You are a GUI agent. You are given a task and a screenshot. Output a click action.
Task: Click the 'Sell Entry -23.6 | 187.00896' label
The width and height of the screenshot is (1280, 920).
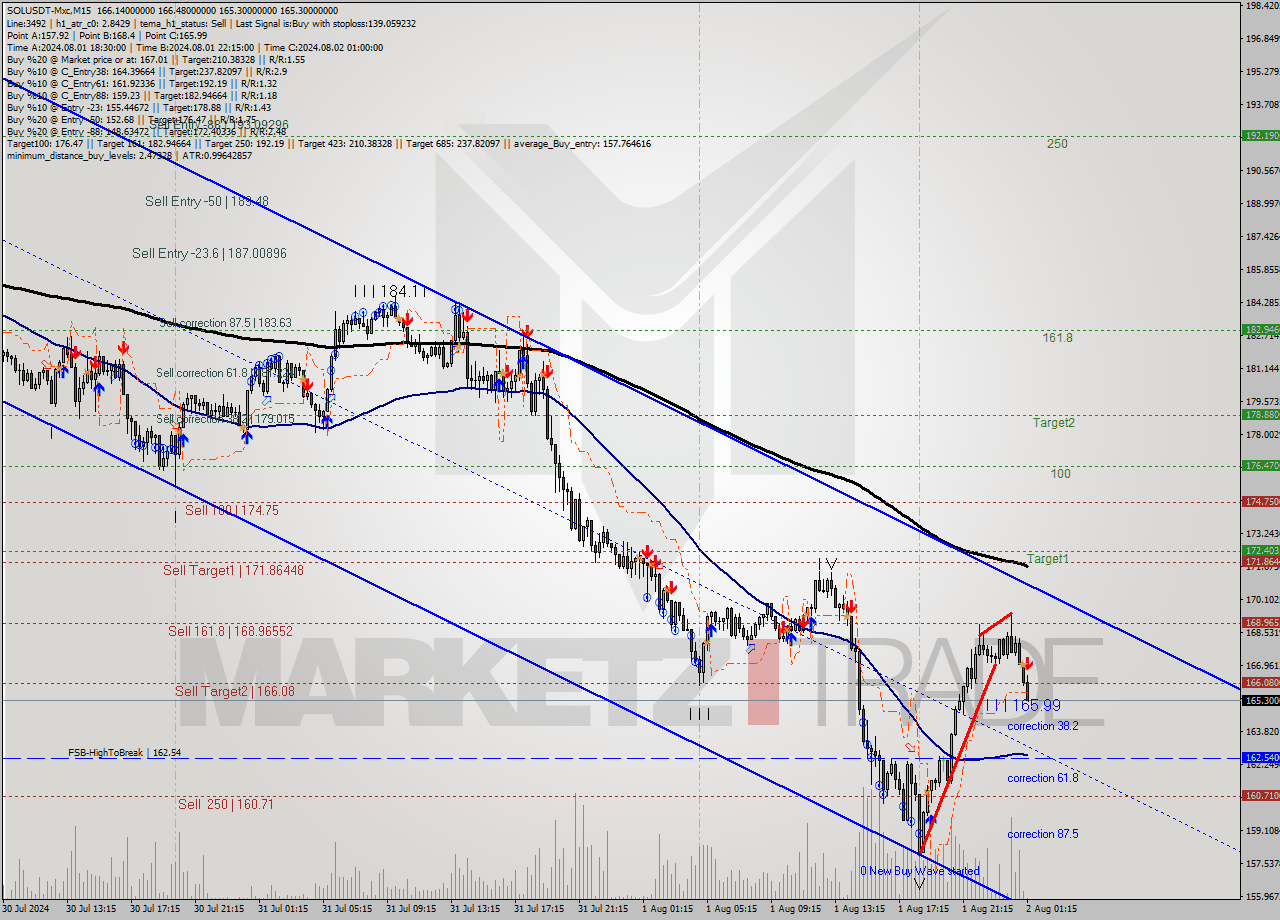(209, 254)
